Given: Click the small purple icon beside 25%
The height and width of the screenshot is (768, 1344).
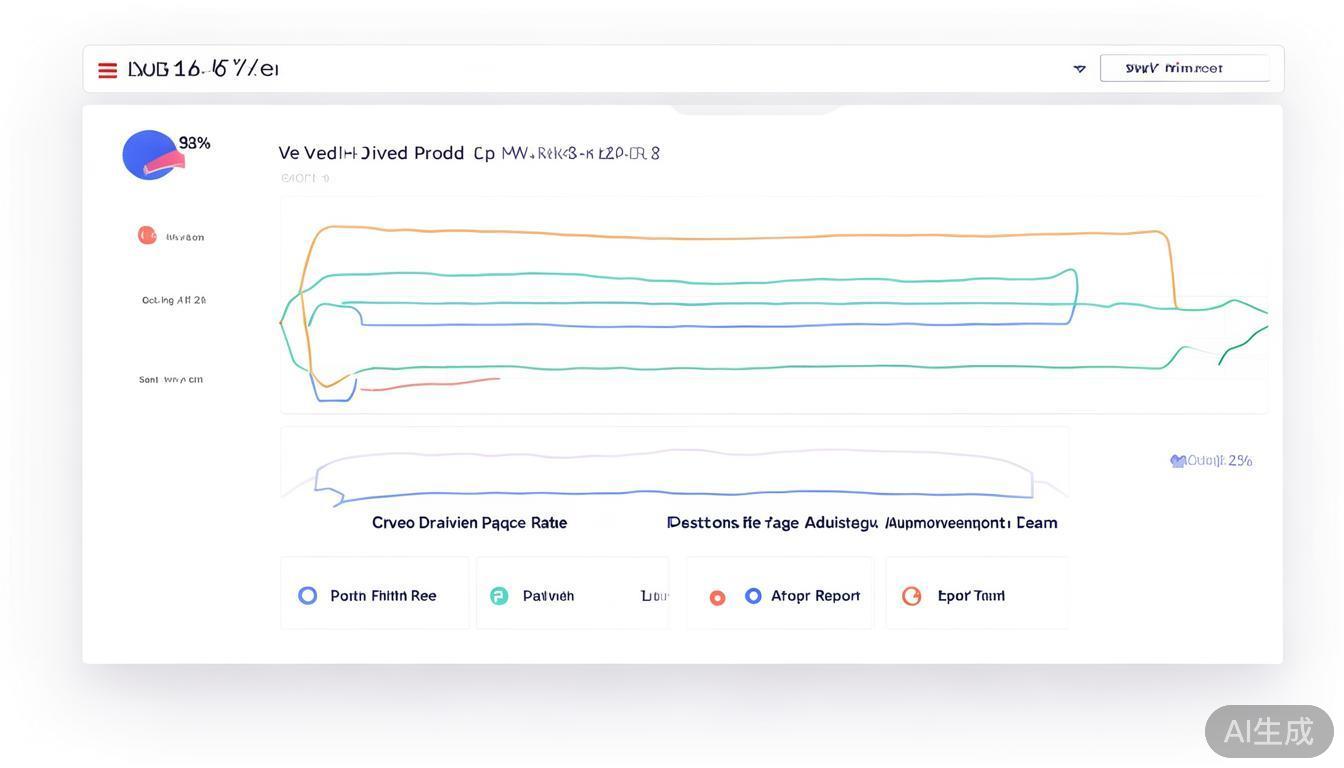Looking at the screenshot, I should click(1178, 461).
